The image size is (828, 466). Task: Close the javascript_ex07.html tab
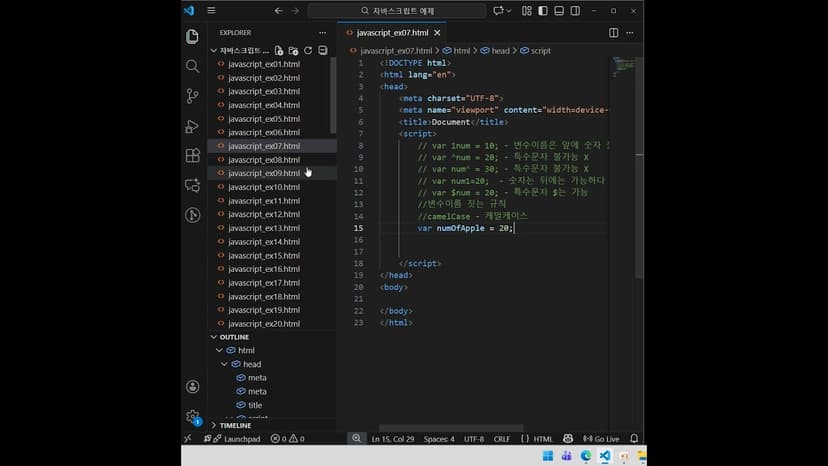click(x=437, y=33)
